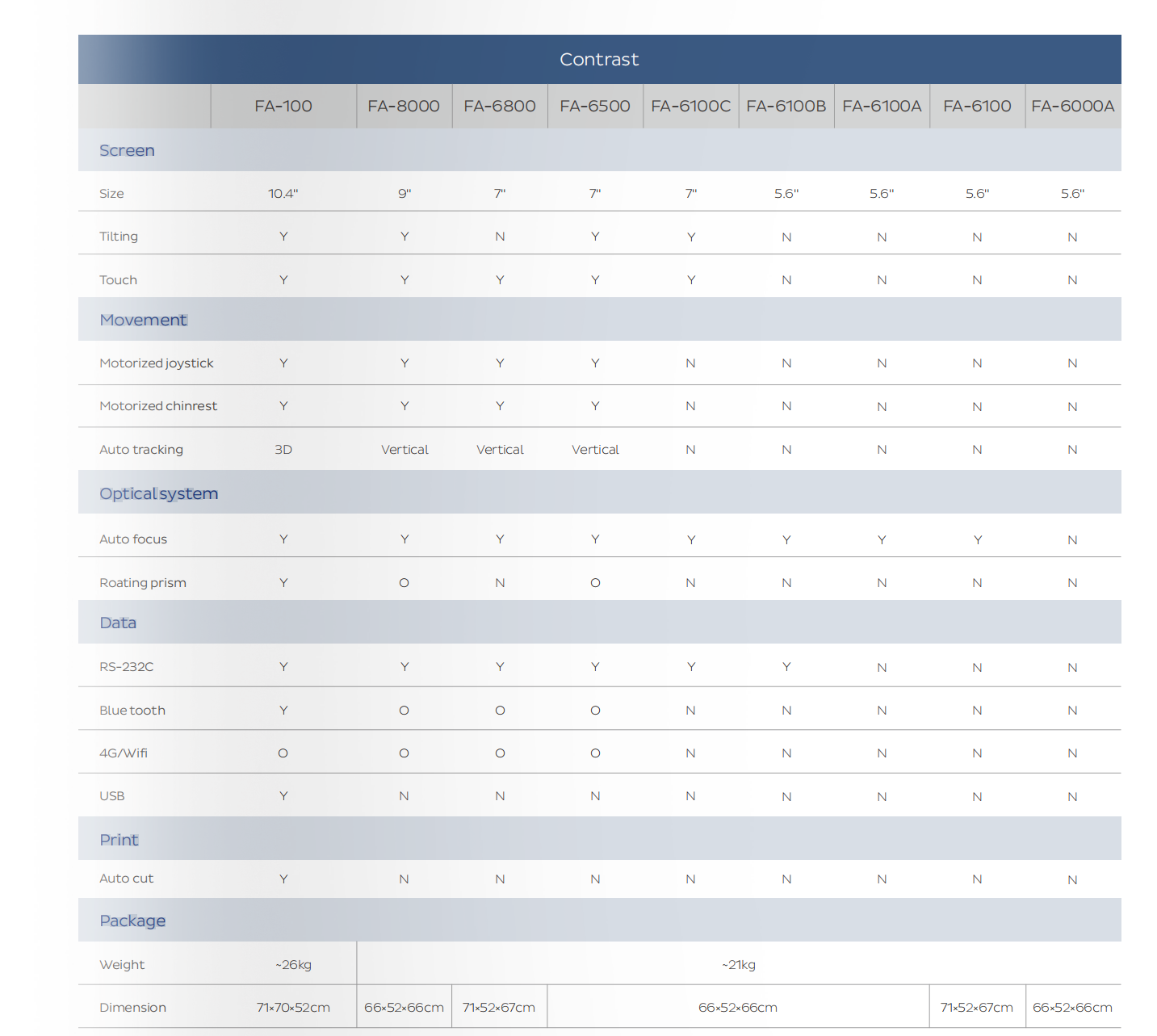Select the ~26kg weight cell

tap(293, 965)
